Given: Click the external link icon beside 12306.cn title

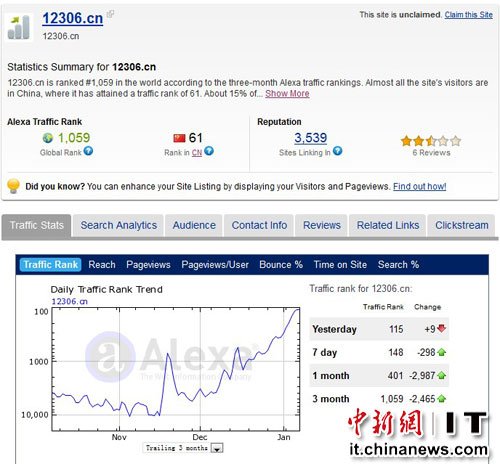Looking at the screenshot, I should click(110, 14).
